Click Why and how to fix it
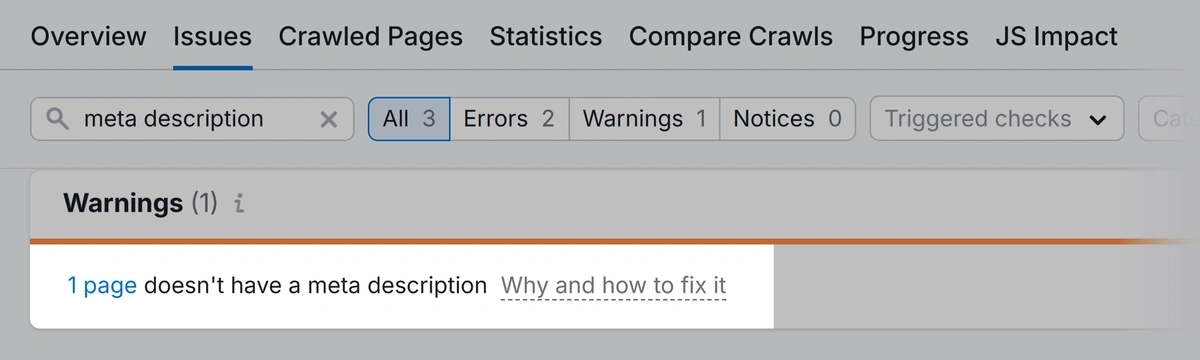Image resolution: width=1200 pixels, height=360 pixels. point(613,286)
